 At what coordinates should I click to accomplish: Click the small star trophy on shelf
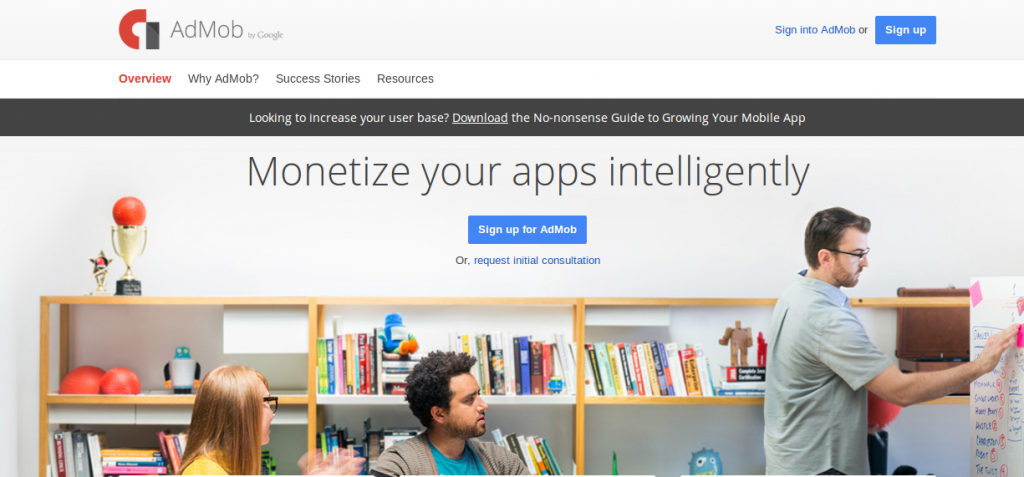(x=101, y=271)
